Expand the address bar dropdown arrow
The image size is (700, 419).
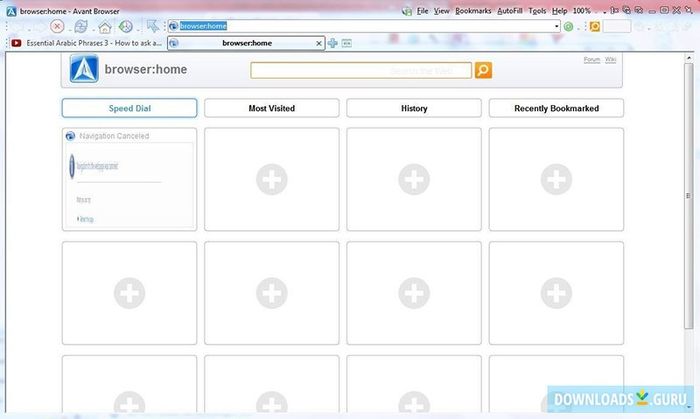point(556,26)
